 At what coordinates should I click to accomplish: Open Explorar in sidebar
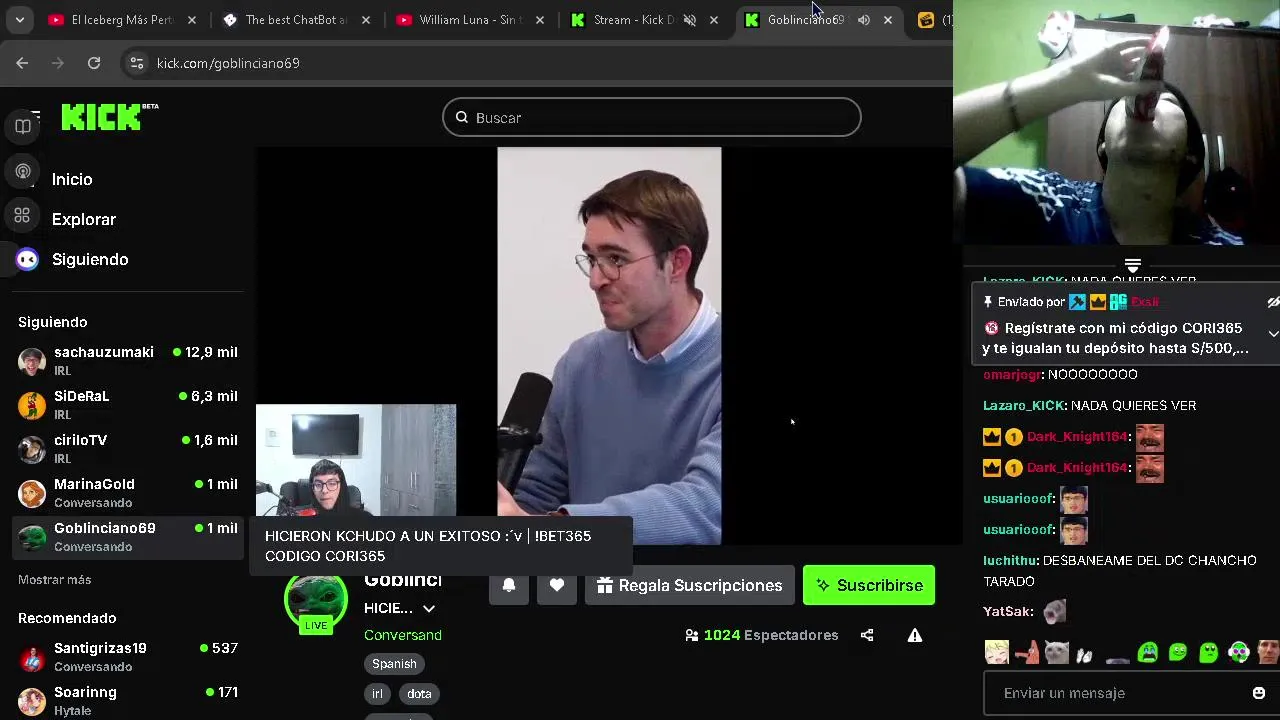(x=84, y=219)
